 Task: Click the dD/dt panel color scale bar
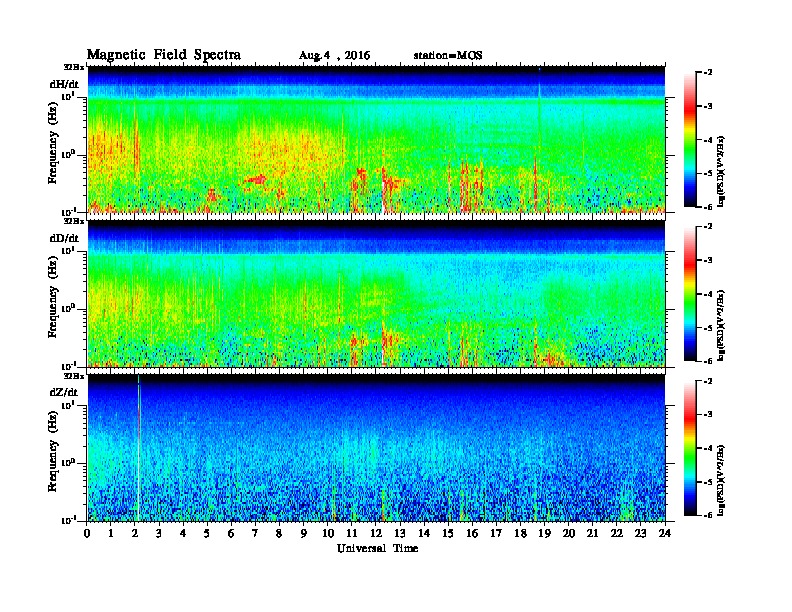coord(690,293)
